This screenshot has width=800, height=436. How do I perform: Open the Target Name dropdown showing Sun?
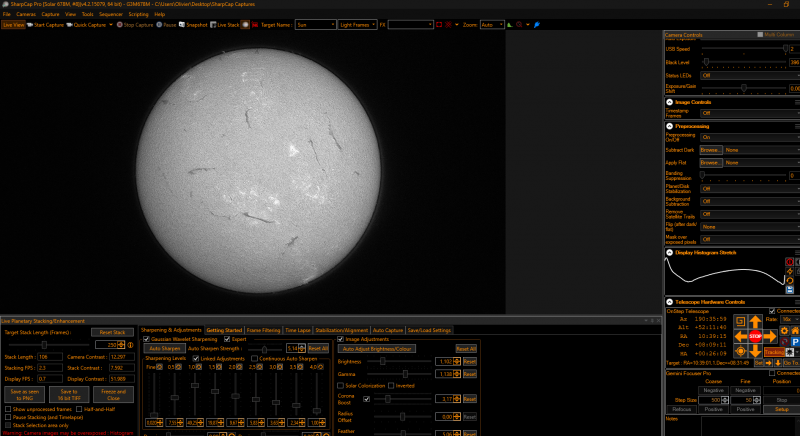tap(315, 24)
